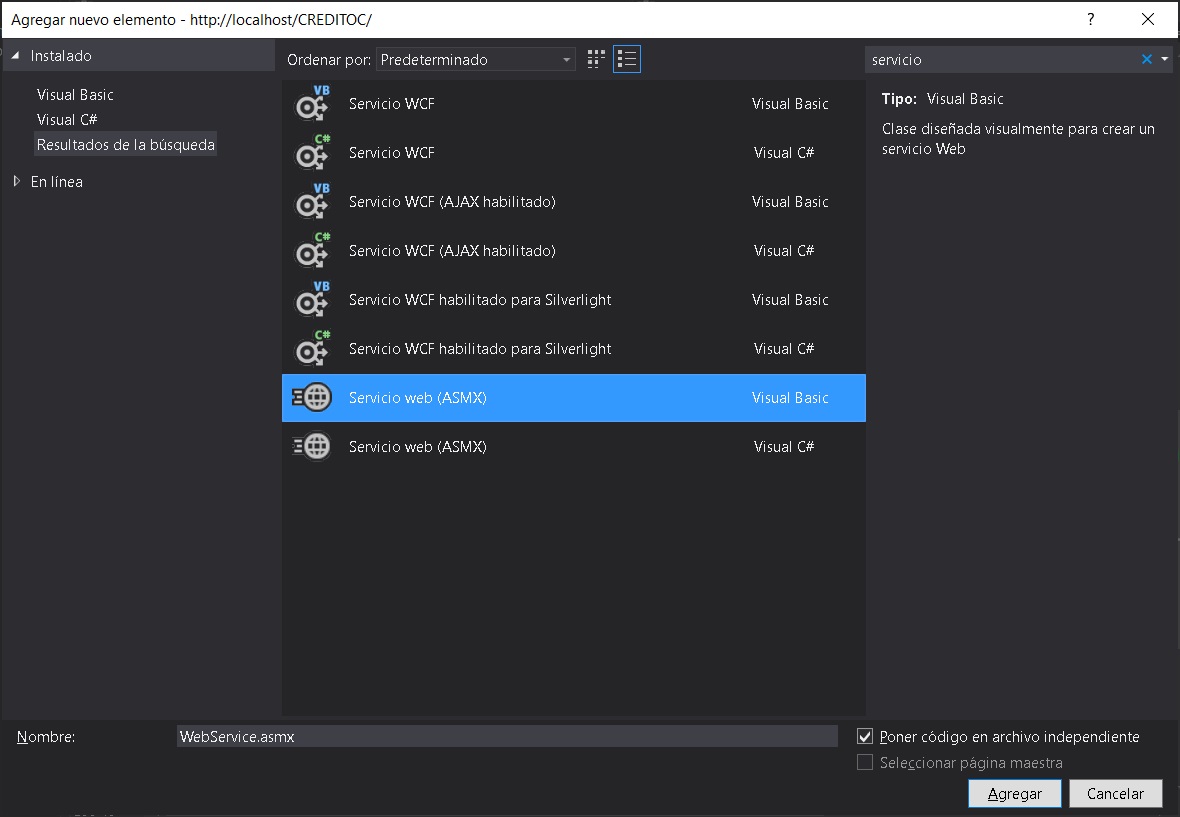This screenshot has width=1180, height=817.
Task: Click the VB Servicio WCF AJAX habilitado icon
Action: [312, 202]
